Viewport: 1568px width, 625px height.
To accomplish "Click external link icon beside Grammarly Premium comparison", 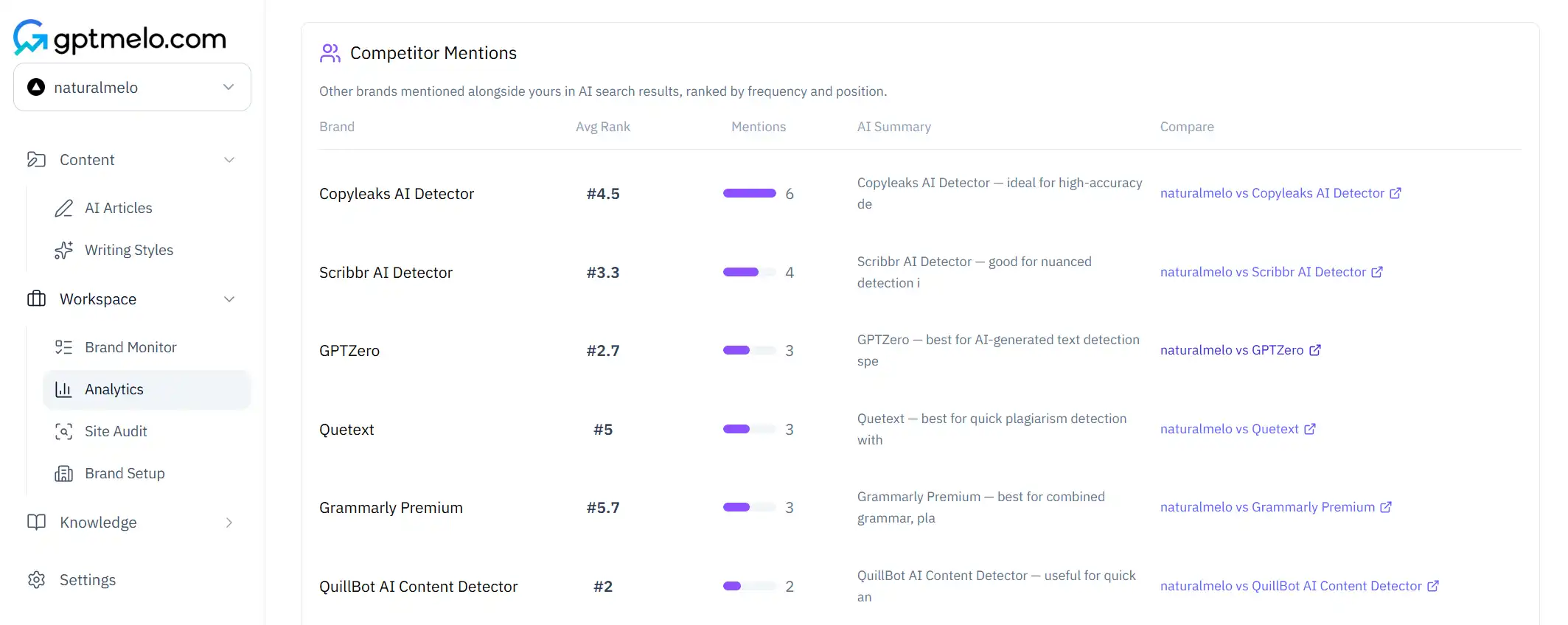I will [x=1386, y=507].
